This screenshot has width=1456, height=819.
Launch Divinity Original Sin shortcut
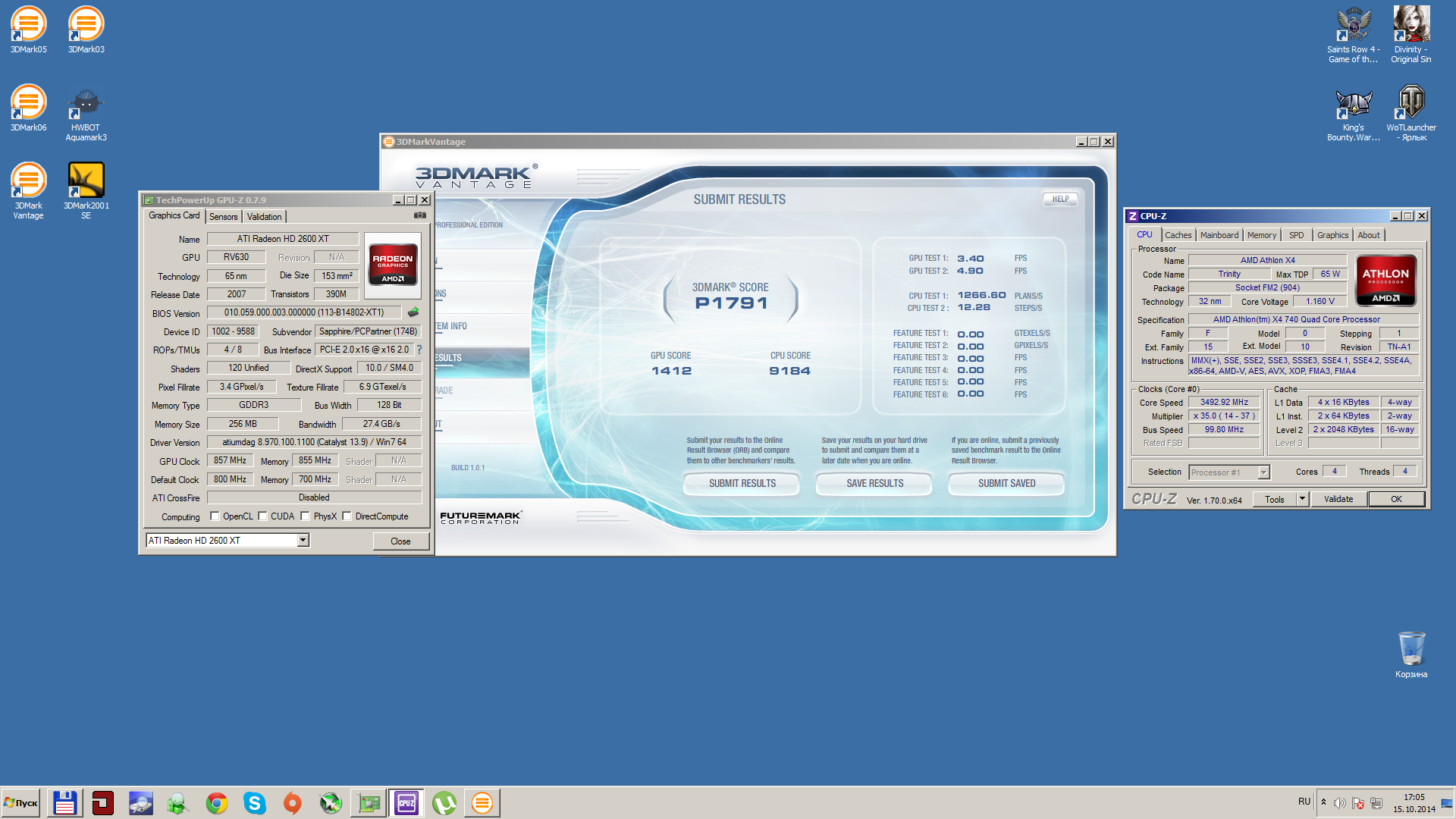click(1410, 34)
